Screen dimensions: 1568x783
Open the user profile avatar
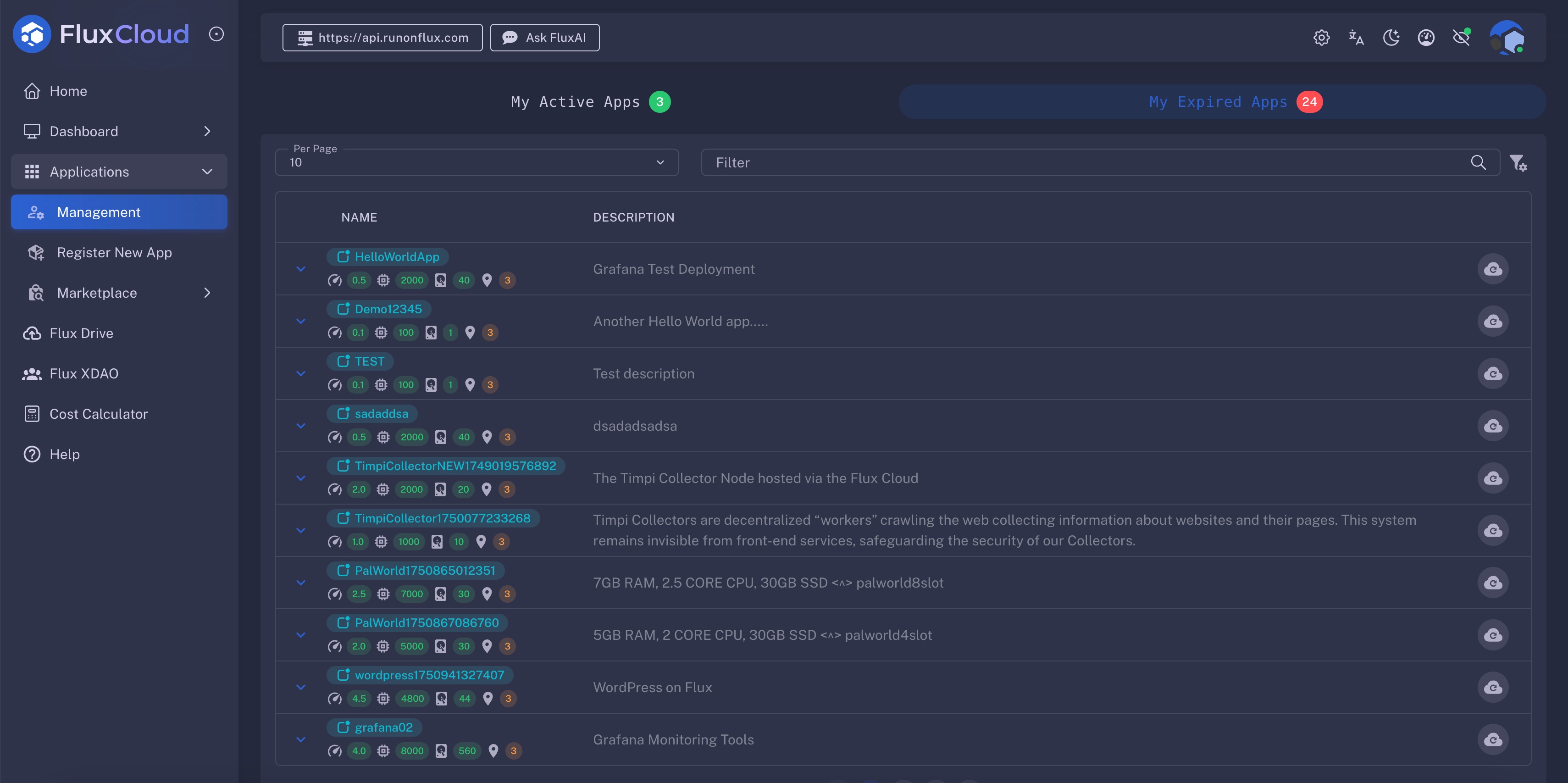[x=1507, y=38]
